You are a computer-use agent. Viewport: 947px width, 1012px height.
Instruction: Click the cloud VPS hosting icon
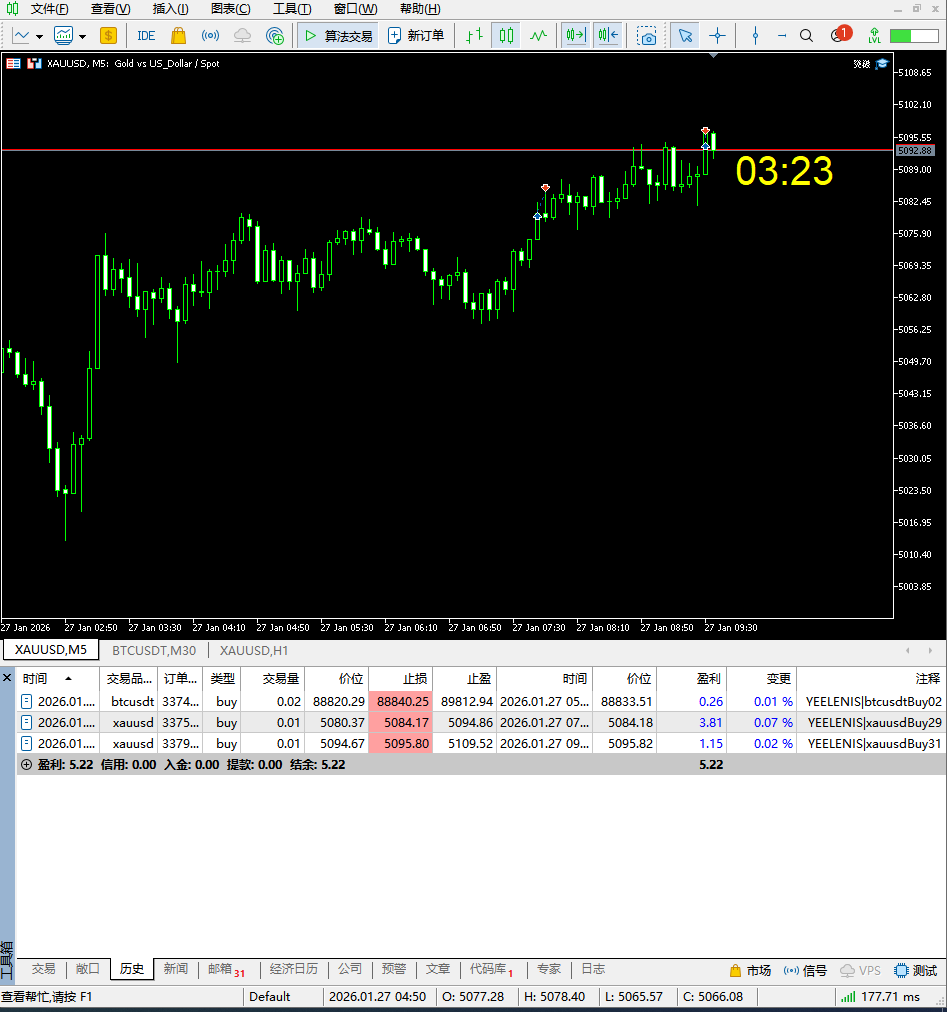(242, 35)
